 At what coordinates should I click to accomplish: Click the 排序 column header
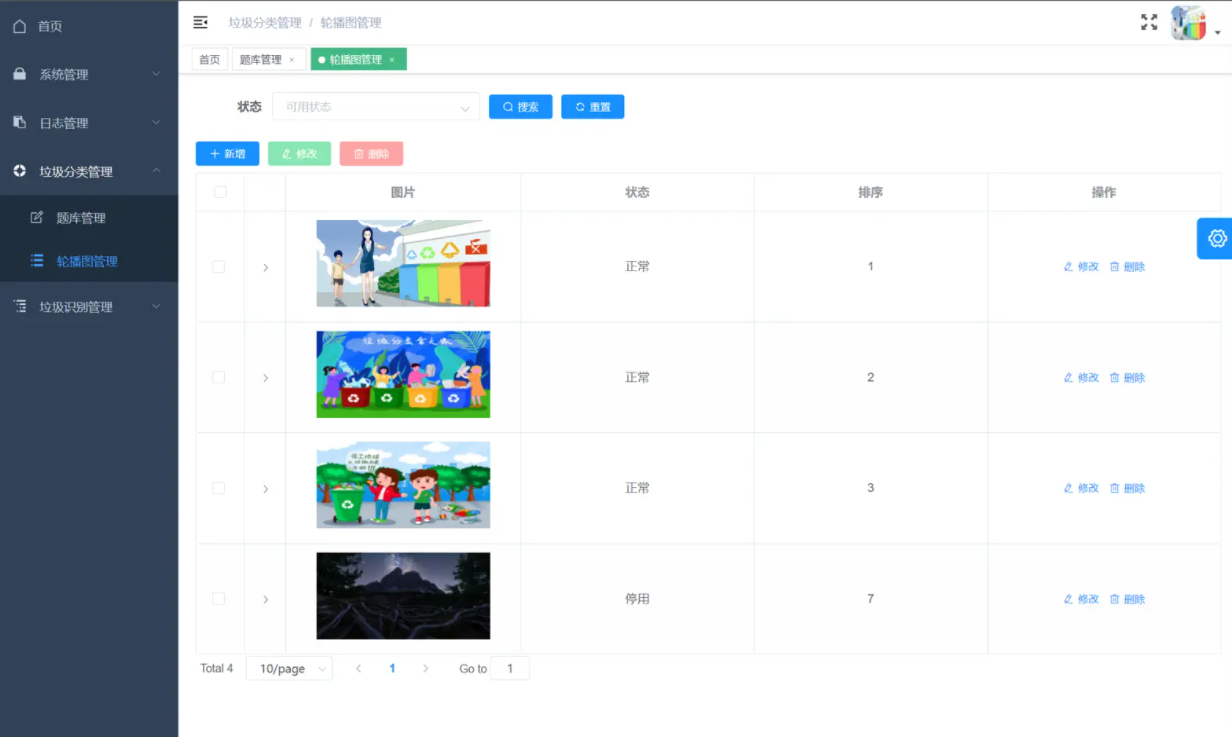coord(870,192)
